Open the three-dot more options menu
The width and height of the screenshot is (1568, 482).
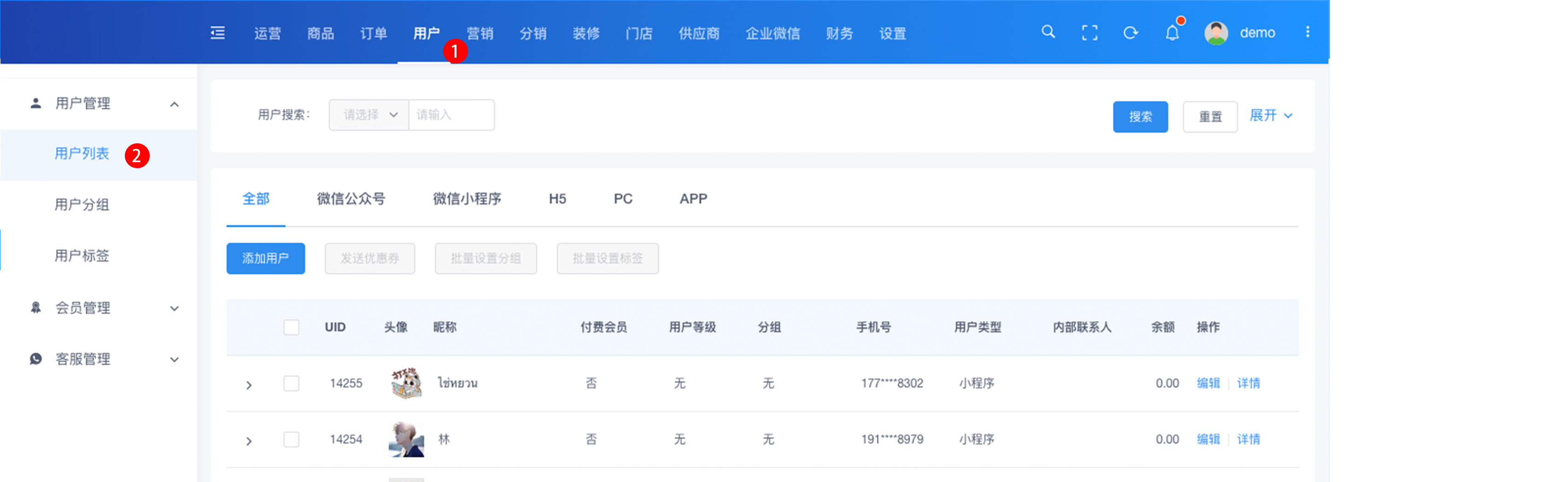(1307, 32)
